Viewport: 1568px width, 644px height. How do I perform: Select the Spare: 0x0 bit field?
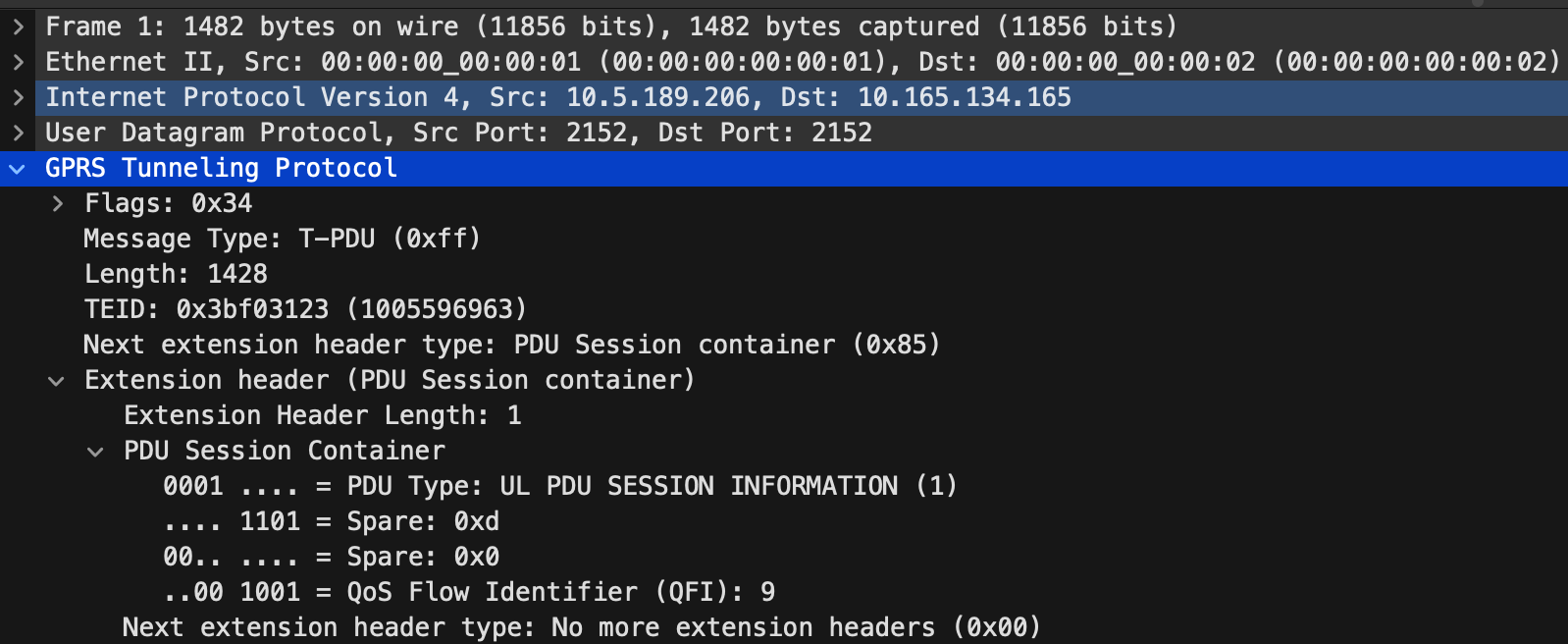(332, 557)
